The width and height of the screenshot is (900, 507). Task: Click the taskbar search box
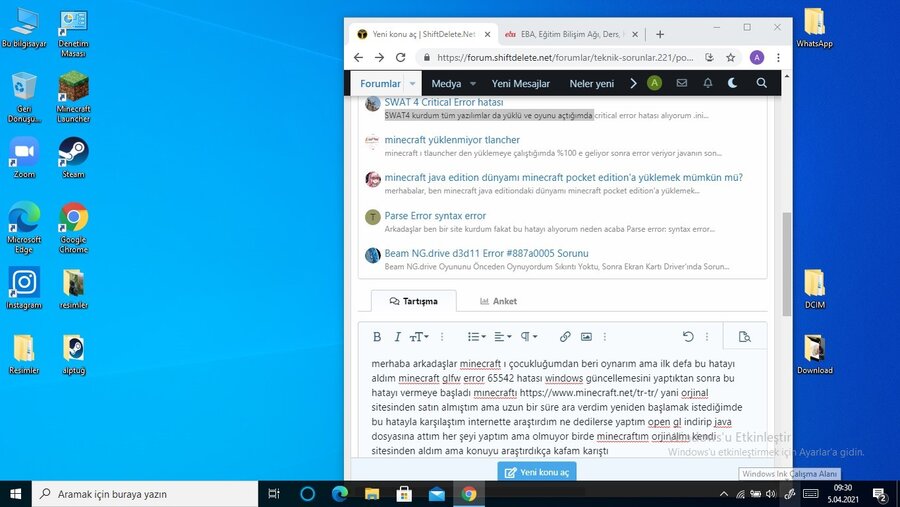(x=145, y=494)
